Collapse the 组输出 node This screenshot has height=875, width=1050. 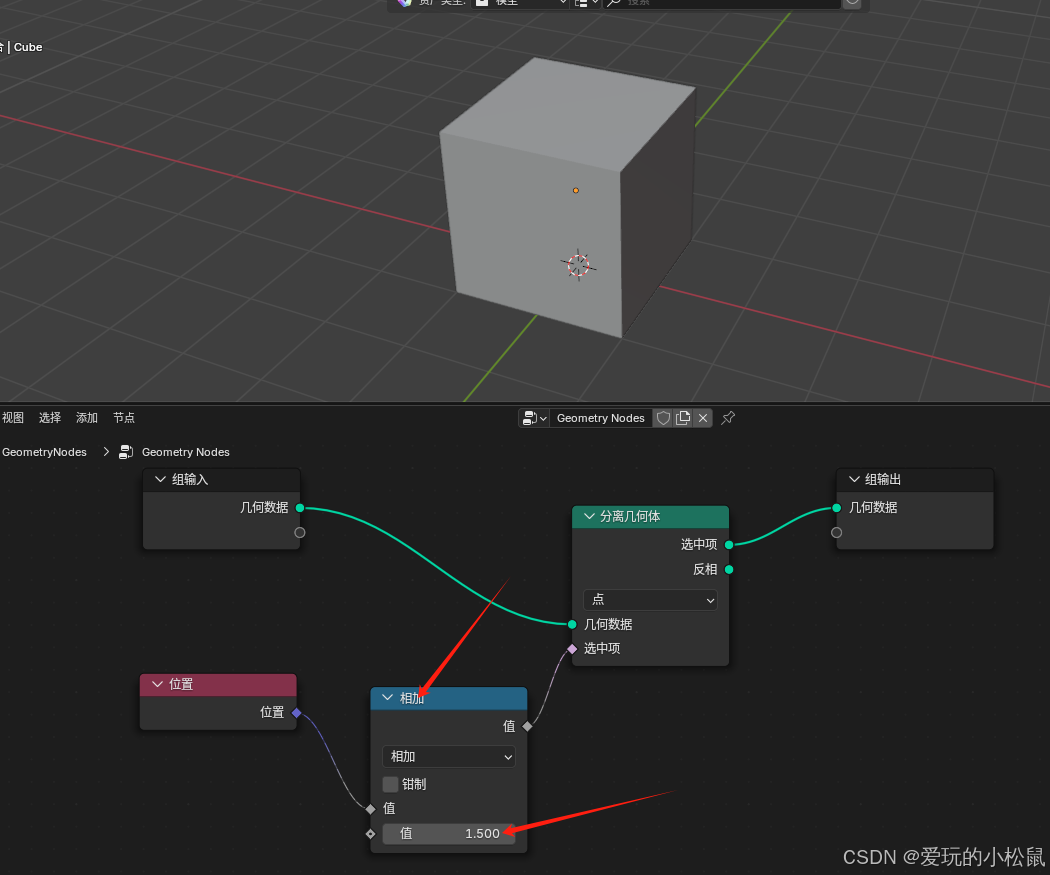pyautogui.click(x=854, y=479)
